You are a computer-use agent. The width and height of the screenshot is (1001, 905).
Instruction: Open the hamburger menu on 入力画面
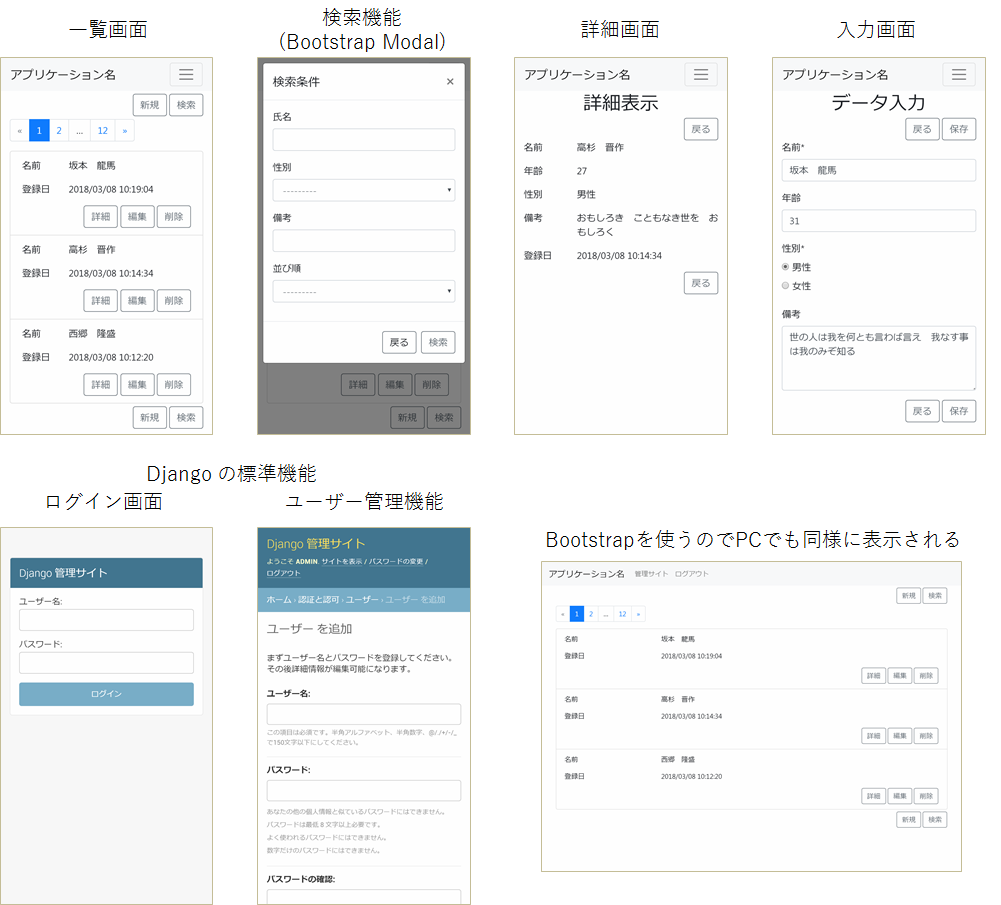point(958,74)
